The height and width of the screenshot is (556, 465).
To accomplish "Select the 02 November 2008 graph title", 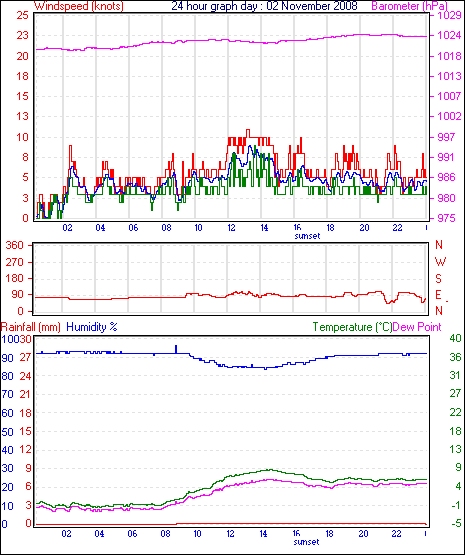I will point(265,6).
